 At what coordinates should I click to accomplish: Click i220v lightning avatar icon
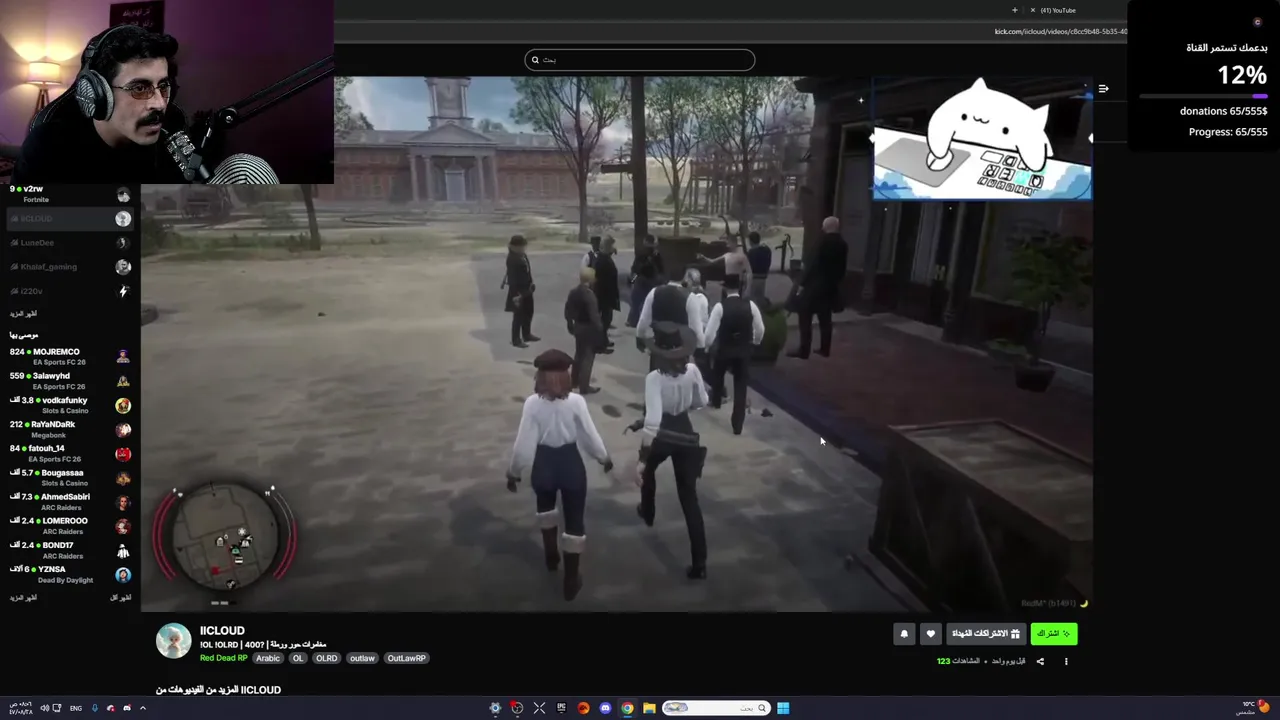tap(123, 291)
